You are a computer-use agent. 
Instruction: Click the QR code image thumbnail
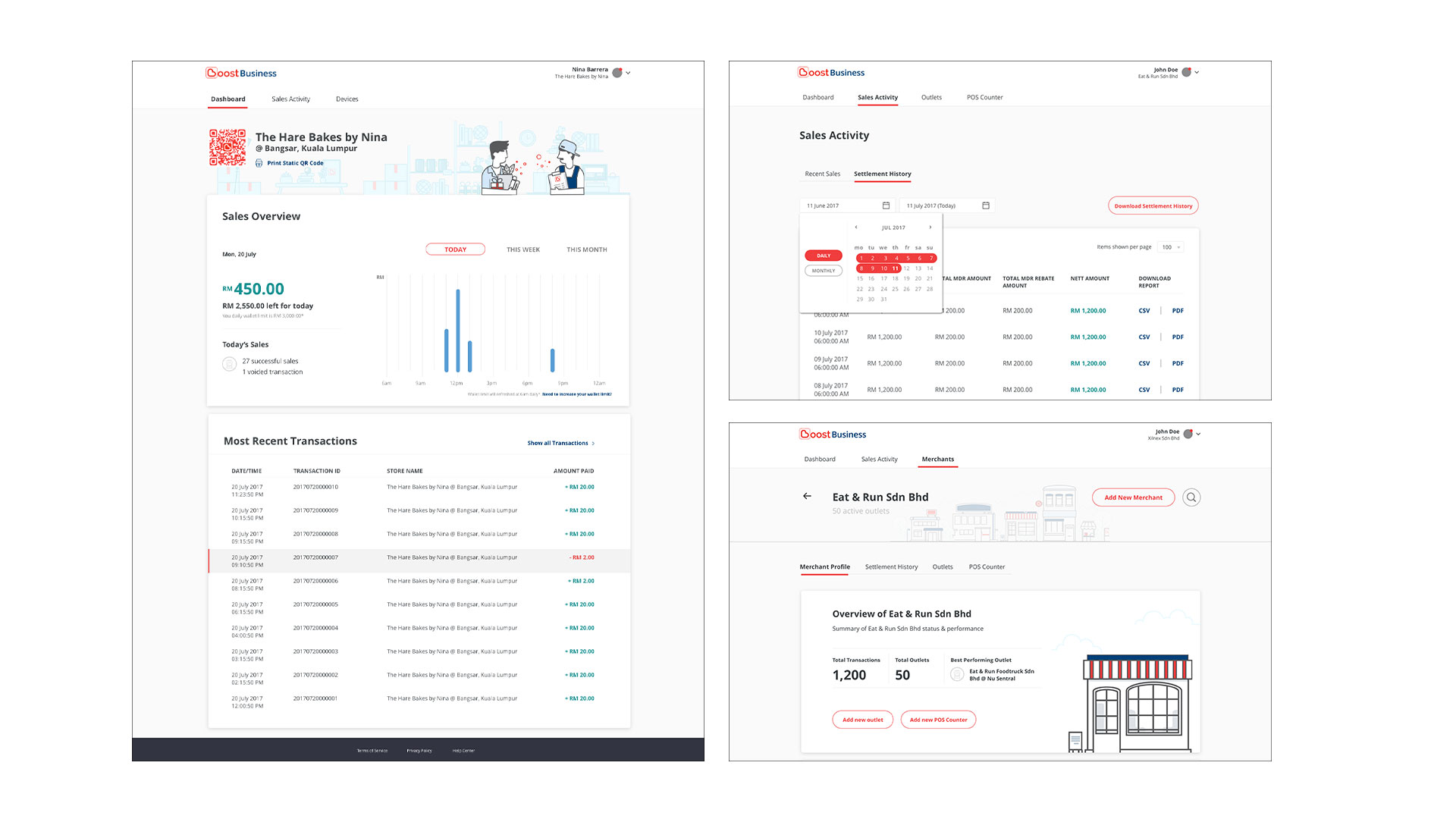(x=227, y=147)
